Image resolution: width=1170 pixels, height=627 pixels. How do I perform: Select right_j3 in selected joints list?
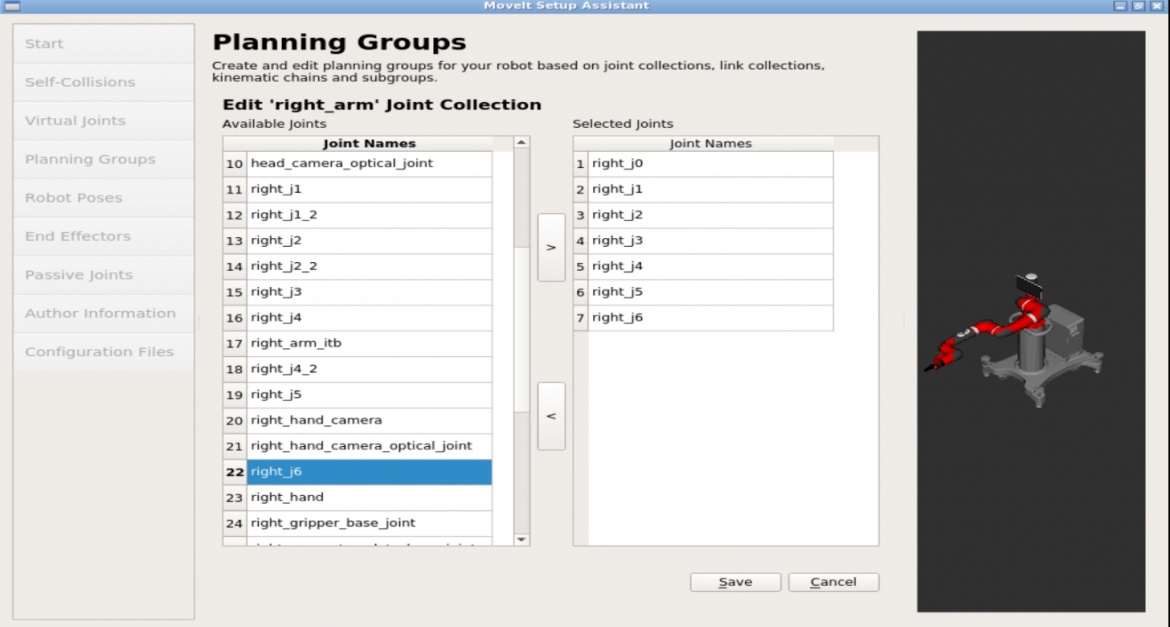[710, 240]
